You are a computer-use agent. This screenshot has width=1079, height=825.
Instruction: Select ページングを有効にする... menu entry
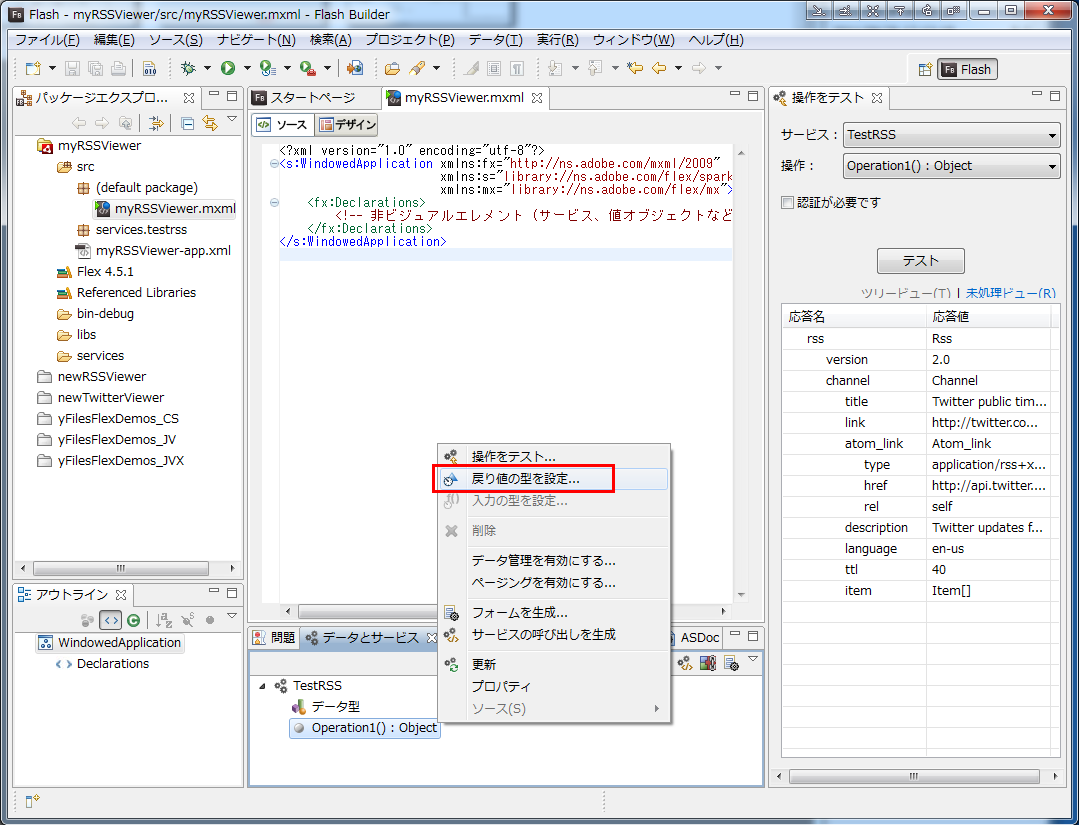[x=553, y=583]
